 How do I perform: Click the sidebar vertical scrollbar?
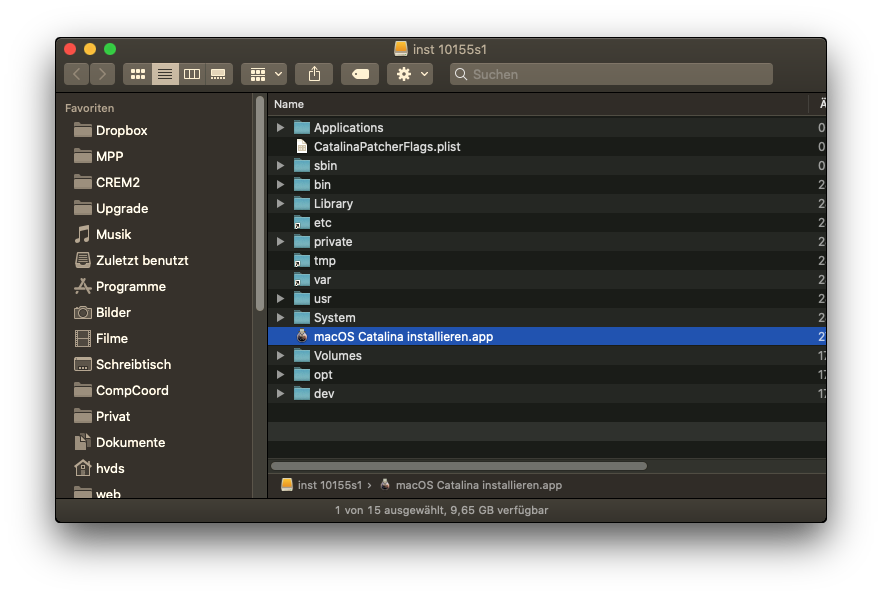point(259,204)
